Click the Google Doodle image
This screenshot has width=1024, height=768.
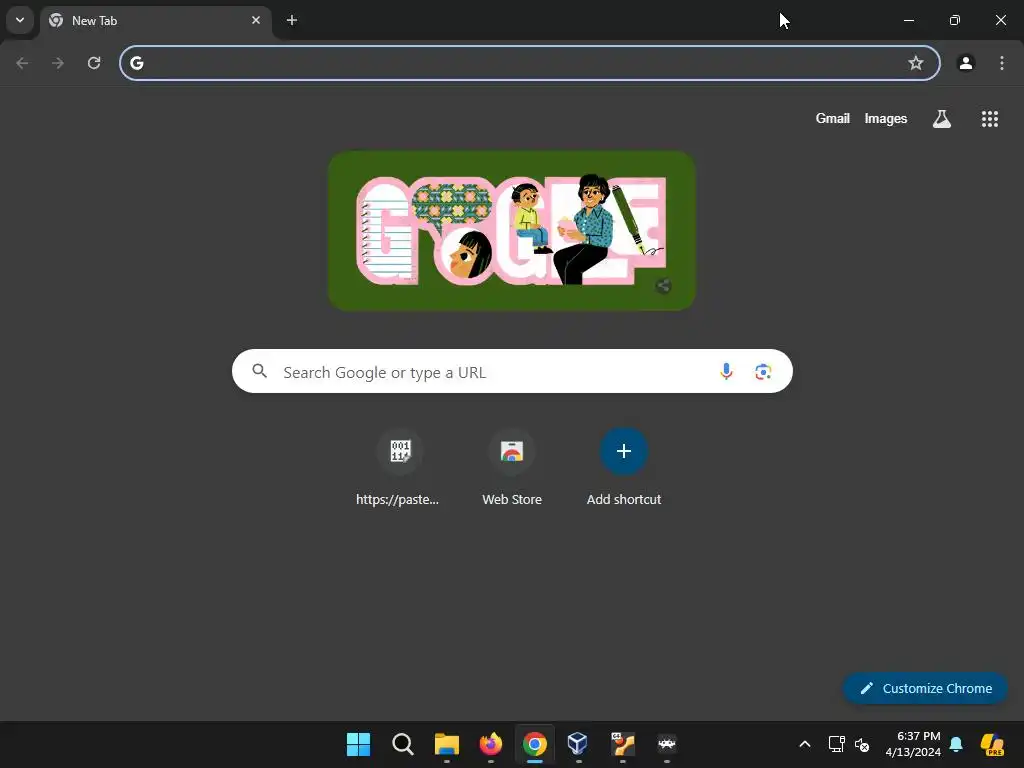511,231
